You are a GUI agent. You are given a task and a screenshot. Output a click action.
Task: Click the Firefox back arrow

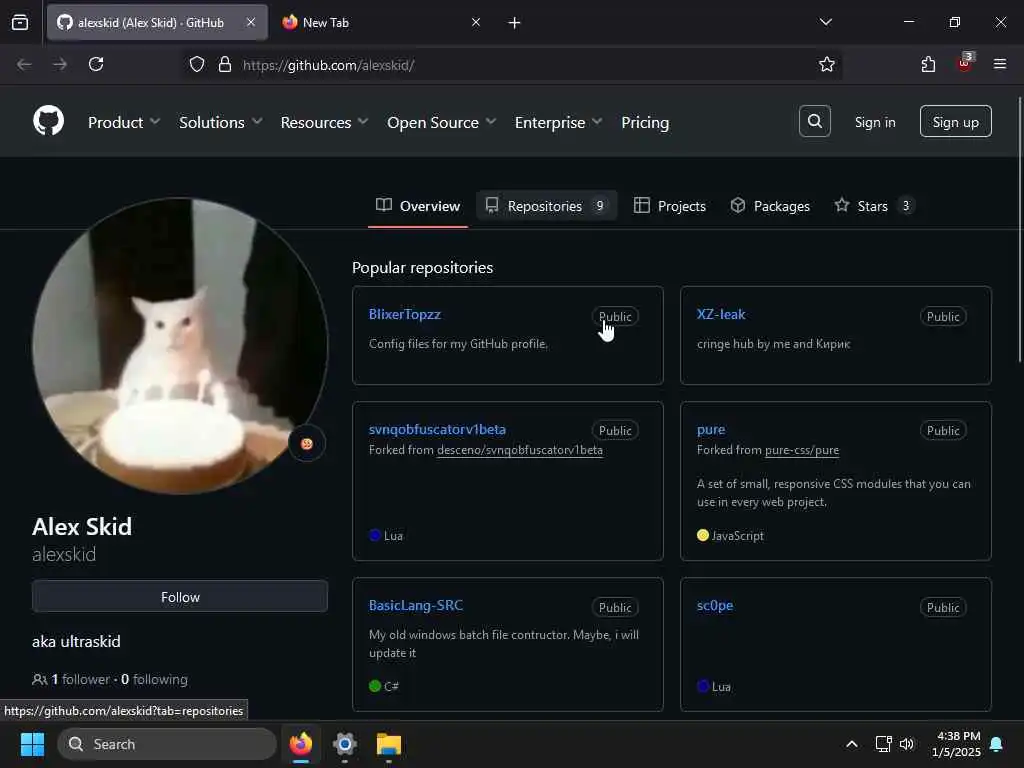[24, 64]
